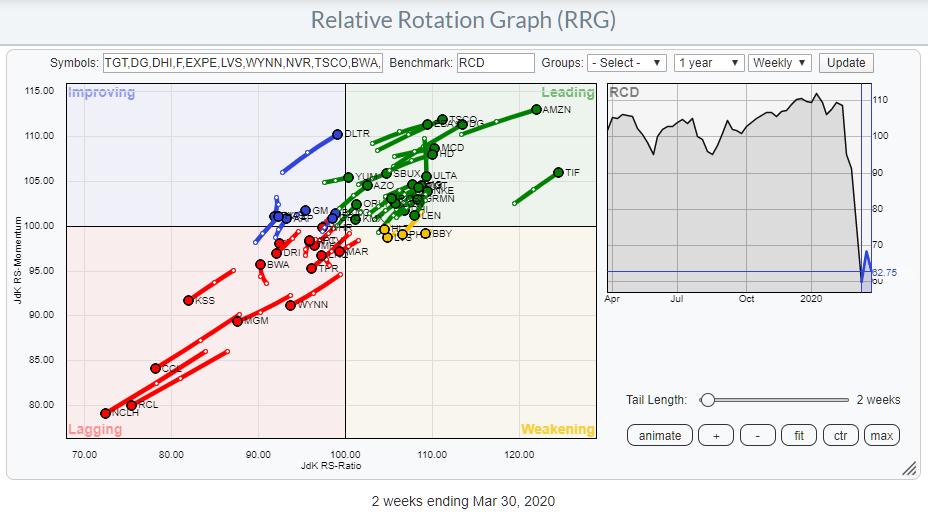Click the DLTR blue data point
This screenshot has width=928, height=515.
[x=337, y=134]
